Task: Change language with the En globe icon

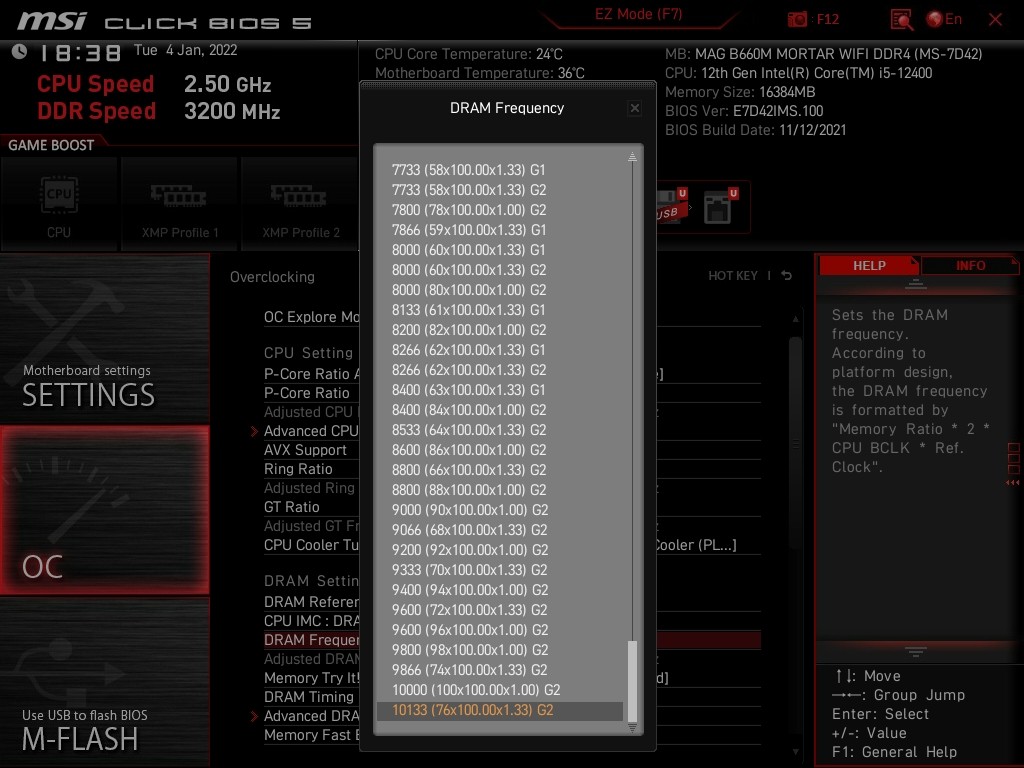Action: tap(944, 19)
